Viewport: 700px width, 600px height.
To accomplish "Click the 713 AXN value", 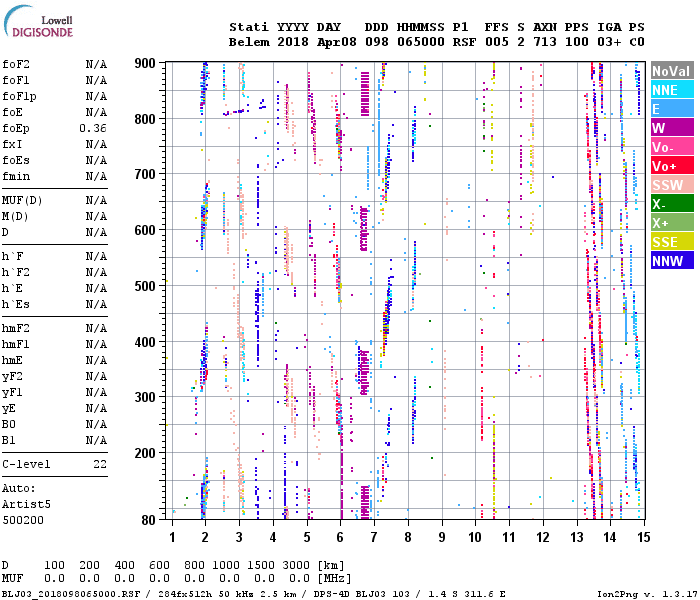I will (x=545, y=42).
